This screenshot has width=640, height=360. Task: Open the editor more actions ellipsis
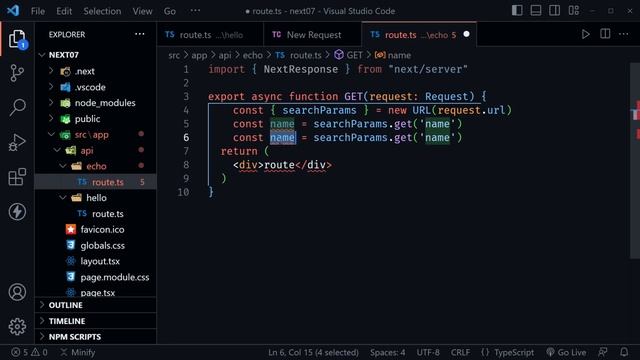[624, 34]
